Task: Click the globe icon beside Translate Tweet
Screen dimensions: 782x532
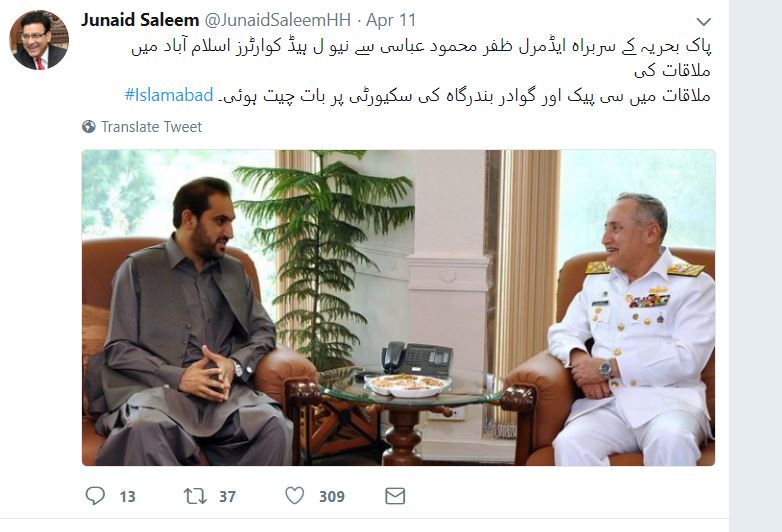Action: pos(89,127)
